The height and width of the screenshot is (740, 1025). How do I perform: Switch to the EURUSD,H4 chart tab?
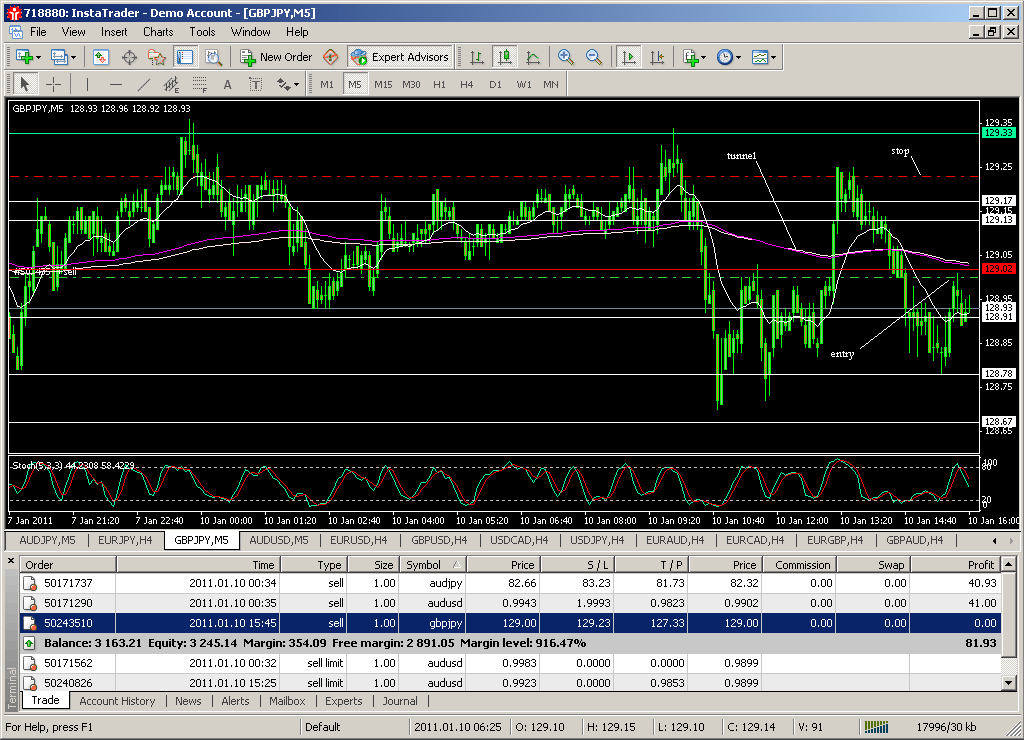(358, 540)
